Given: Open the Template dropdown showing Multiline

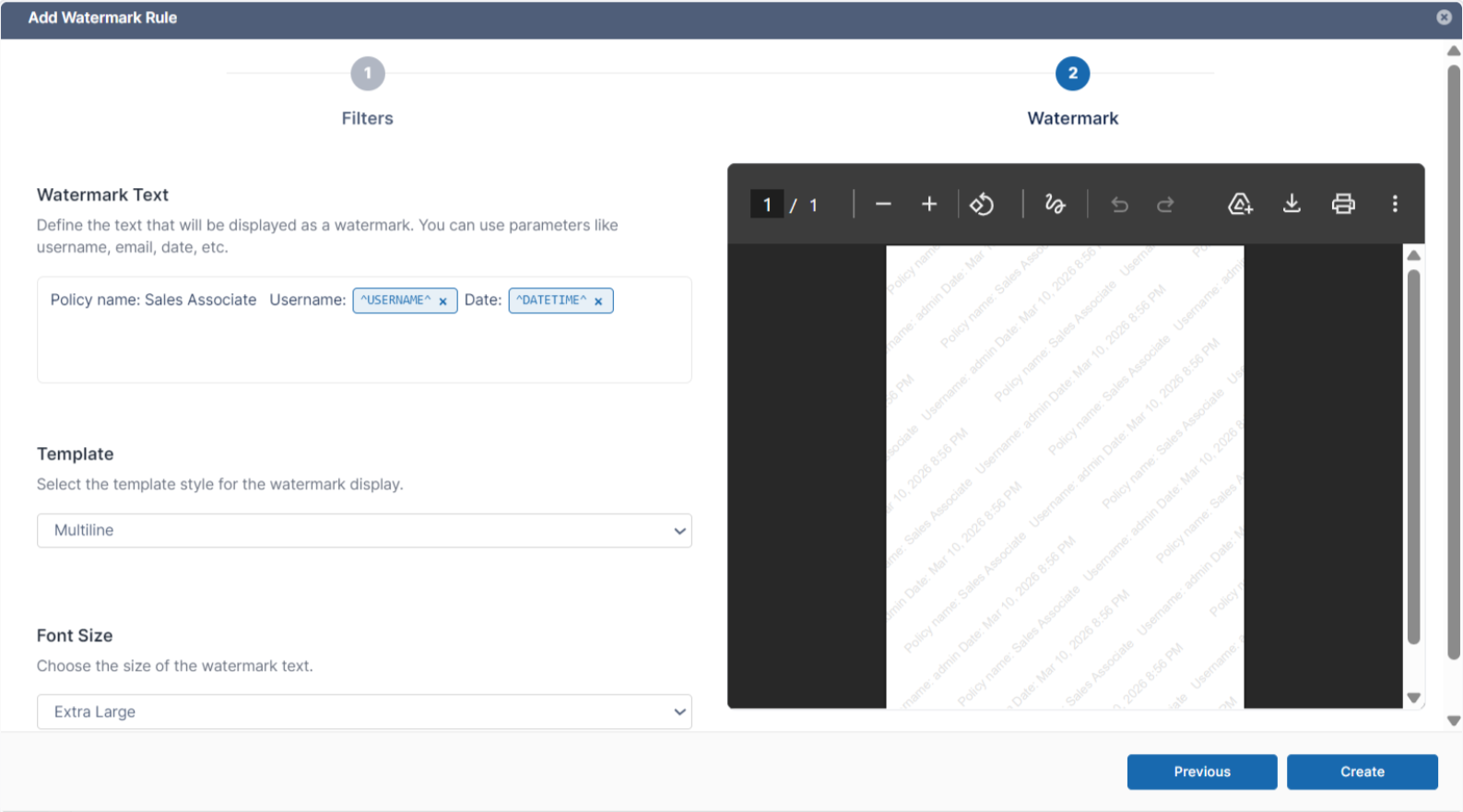Looking at the screenshot, I should tap(364, 531).
